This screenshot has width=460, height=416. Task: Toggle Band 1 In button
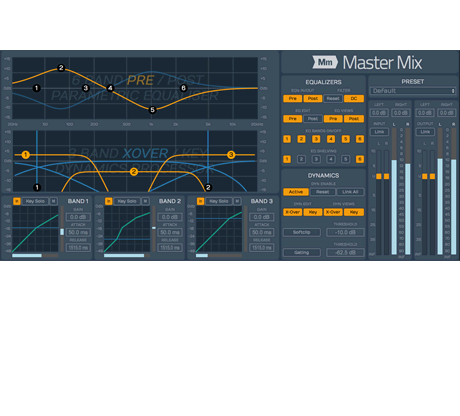click(17, 201)
